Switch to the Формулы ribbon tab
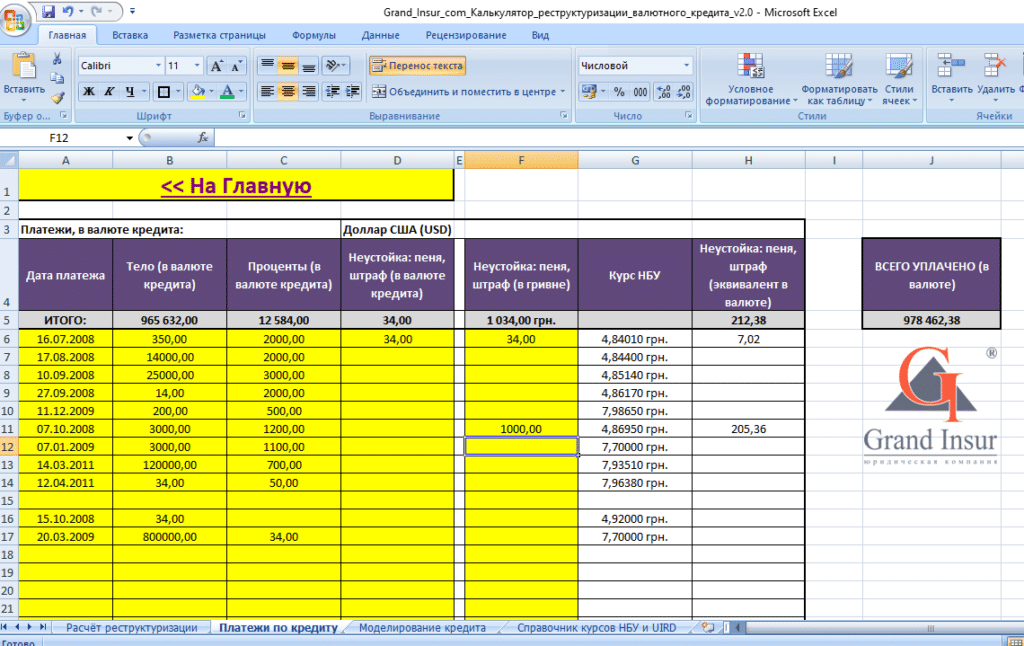The height and width of the screenshot is (646, 1024). (x=313, y=35)
